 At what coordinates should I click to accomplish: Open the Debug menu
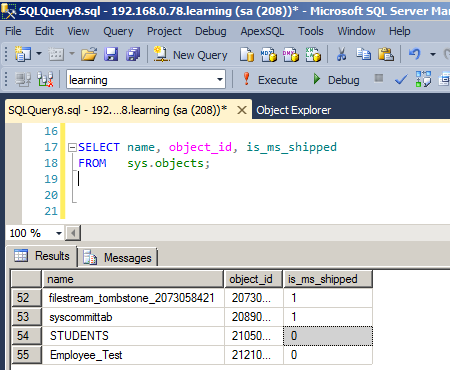[x=211, y=31]
